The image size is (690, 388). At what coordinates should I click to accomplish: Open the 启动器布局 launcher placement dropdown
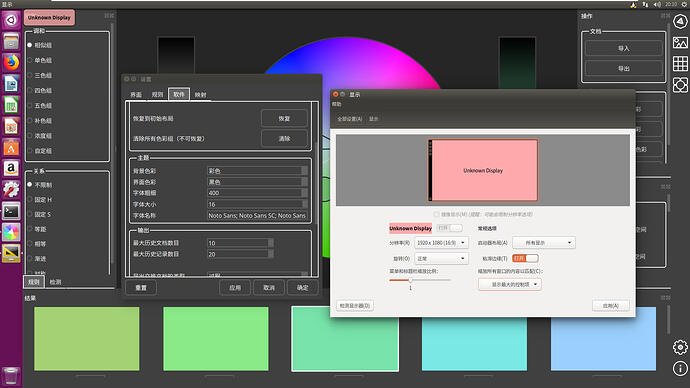(x=544, y=243)
